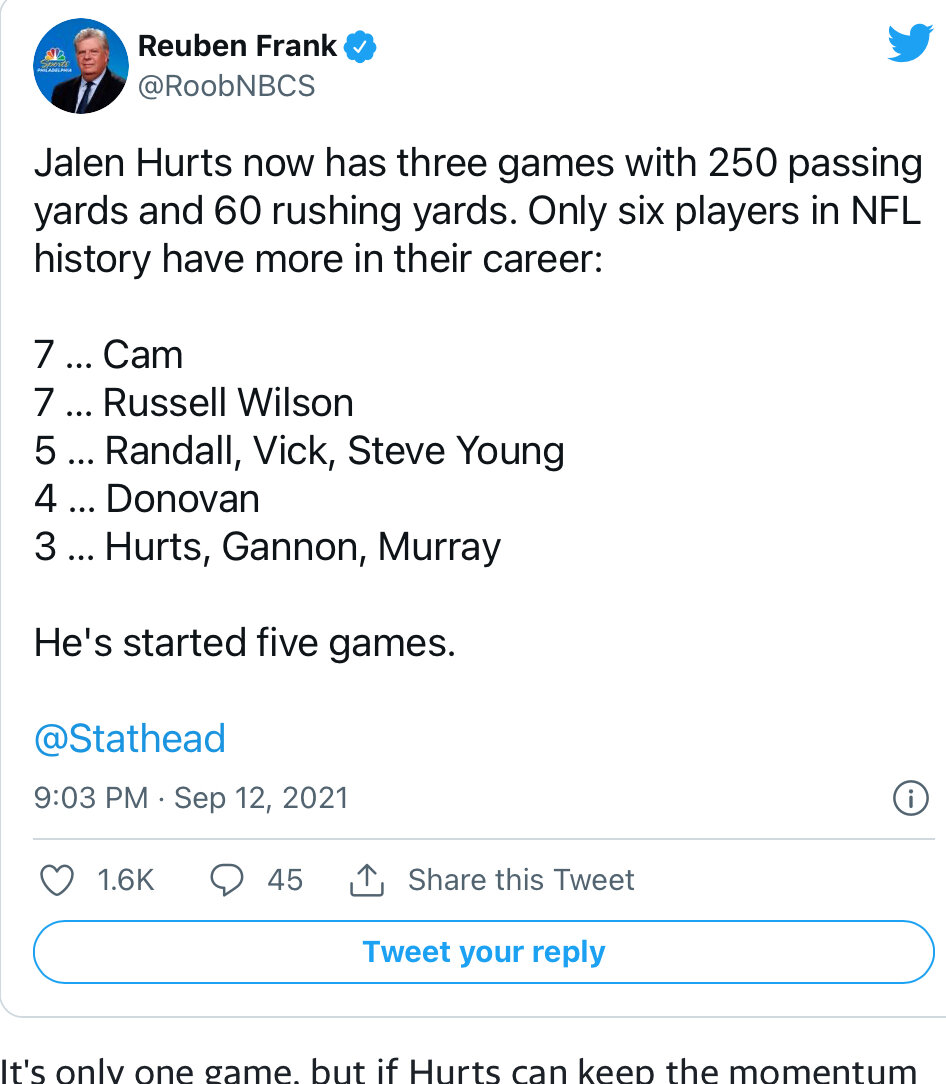Click the 45 replies count
Image resolution: width=946 pixels, height=1084 pixels.
click(x=285, y=880)
